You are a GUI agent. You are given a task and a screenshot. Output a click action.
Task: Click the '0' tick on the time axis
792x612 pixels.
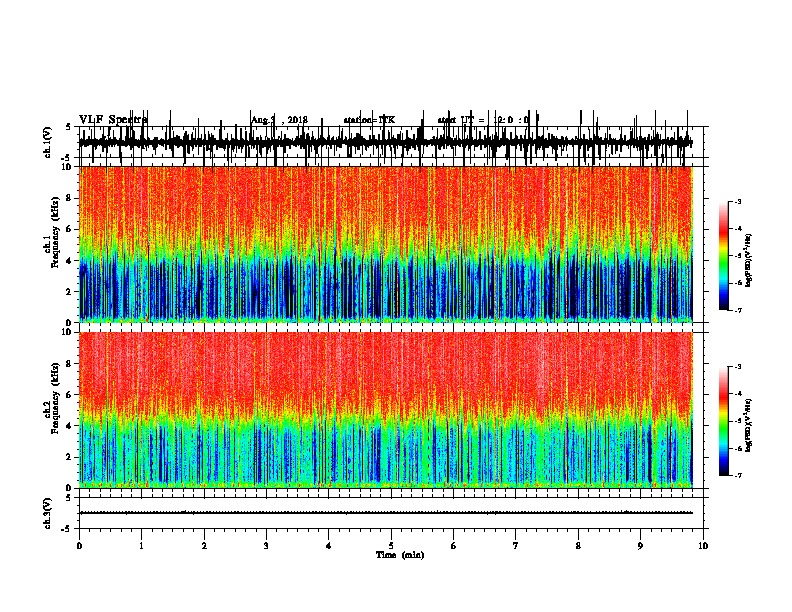79,546
